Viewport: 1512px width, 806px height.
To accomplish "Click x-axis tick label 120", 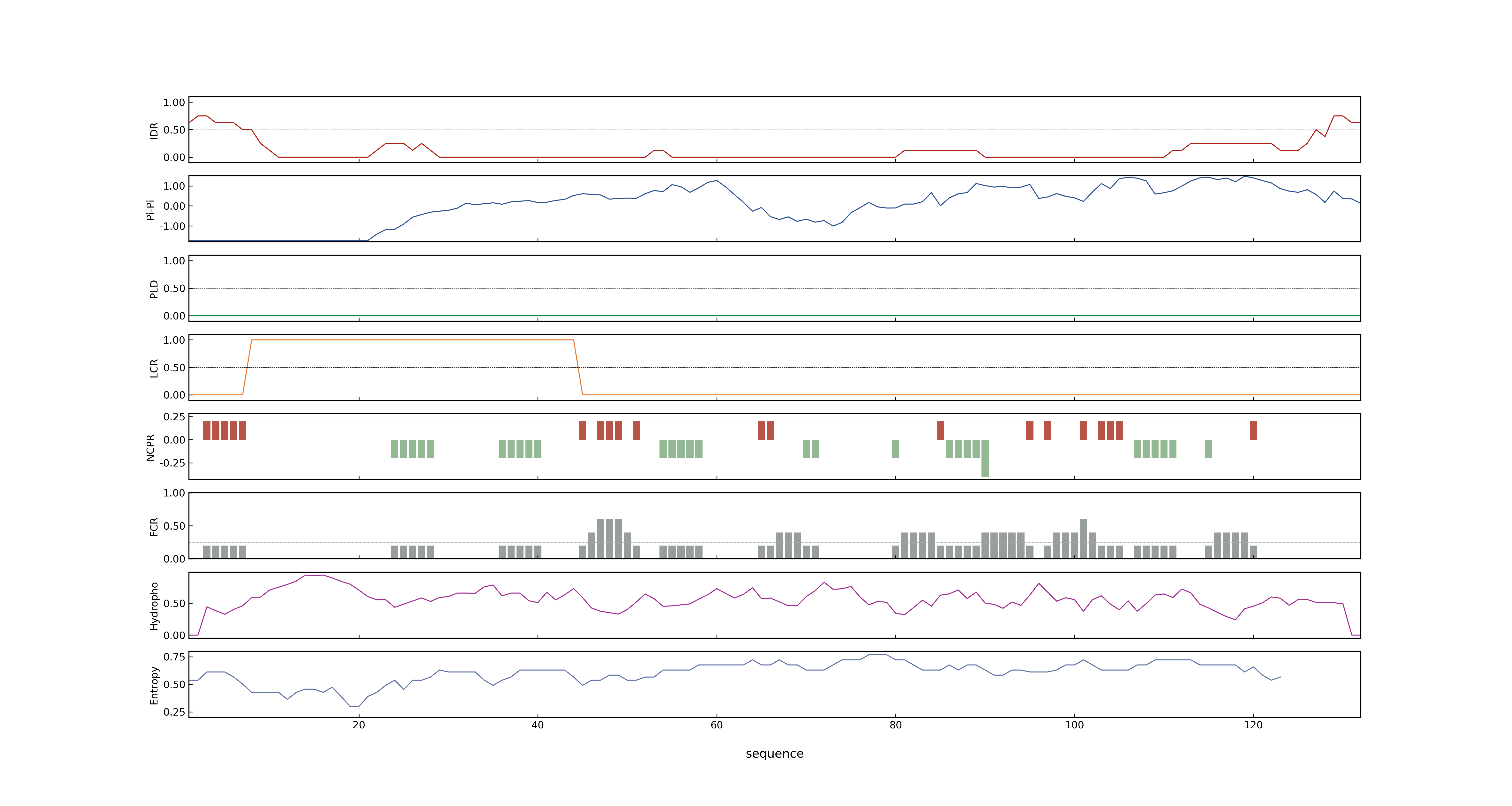I will [x=1253, y=725].
